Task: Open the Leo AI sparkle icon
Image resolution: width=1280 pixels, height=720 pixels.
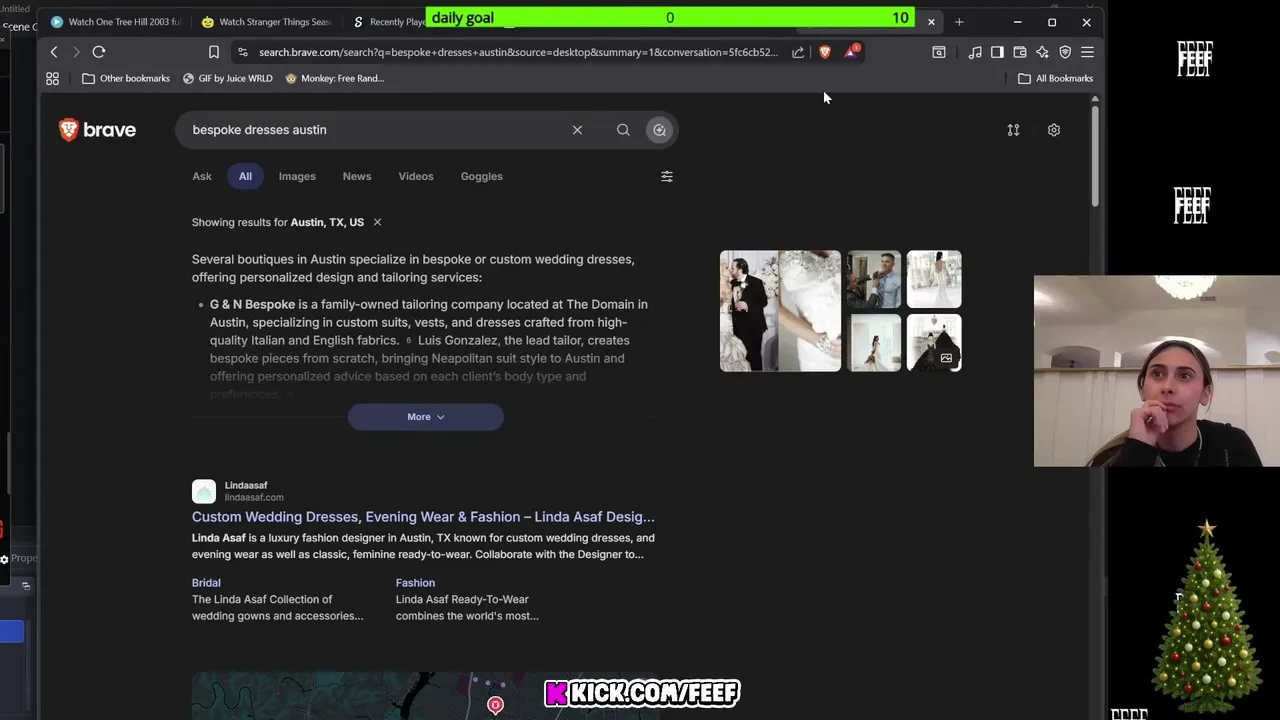Action: [x=1042, y=52]
